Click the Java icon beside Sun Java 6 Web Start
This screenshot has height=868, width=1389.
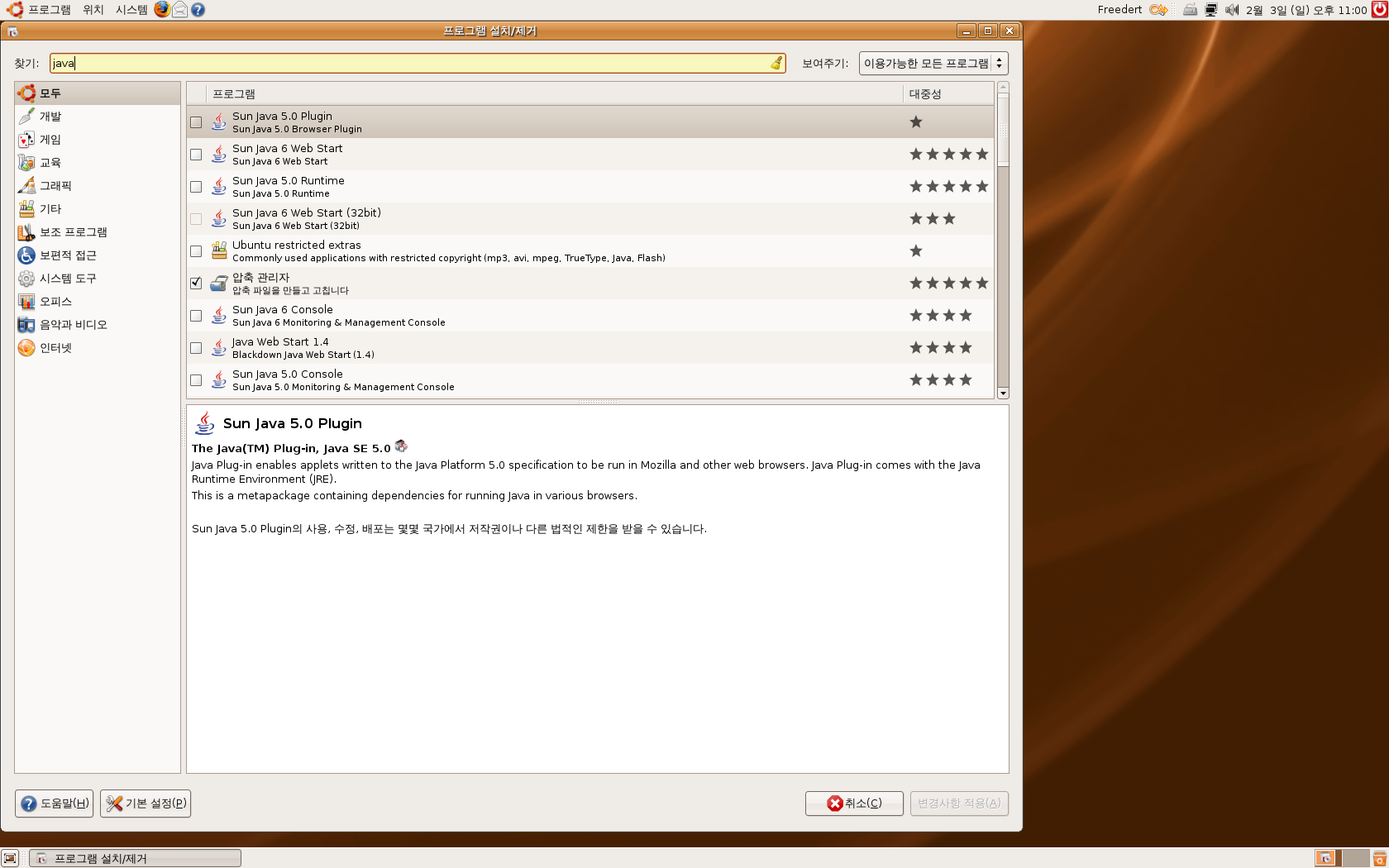[218, 155]
